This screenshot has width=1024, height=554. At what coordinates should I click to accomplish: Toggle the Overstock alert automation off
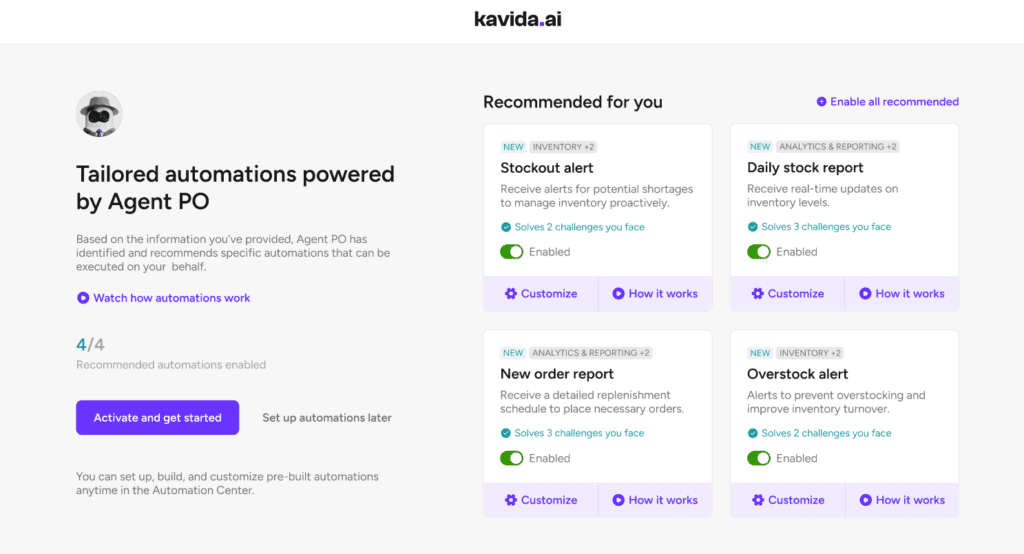click(759, 458)
